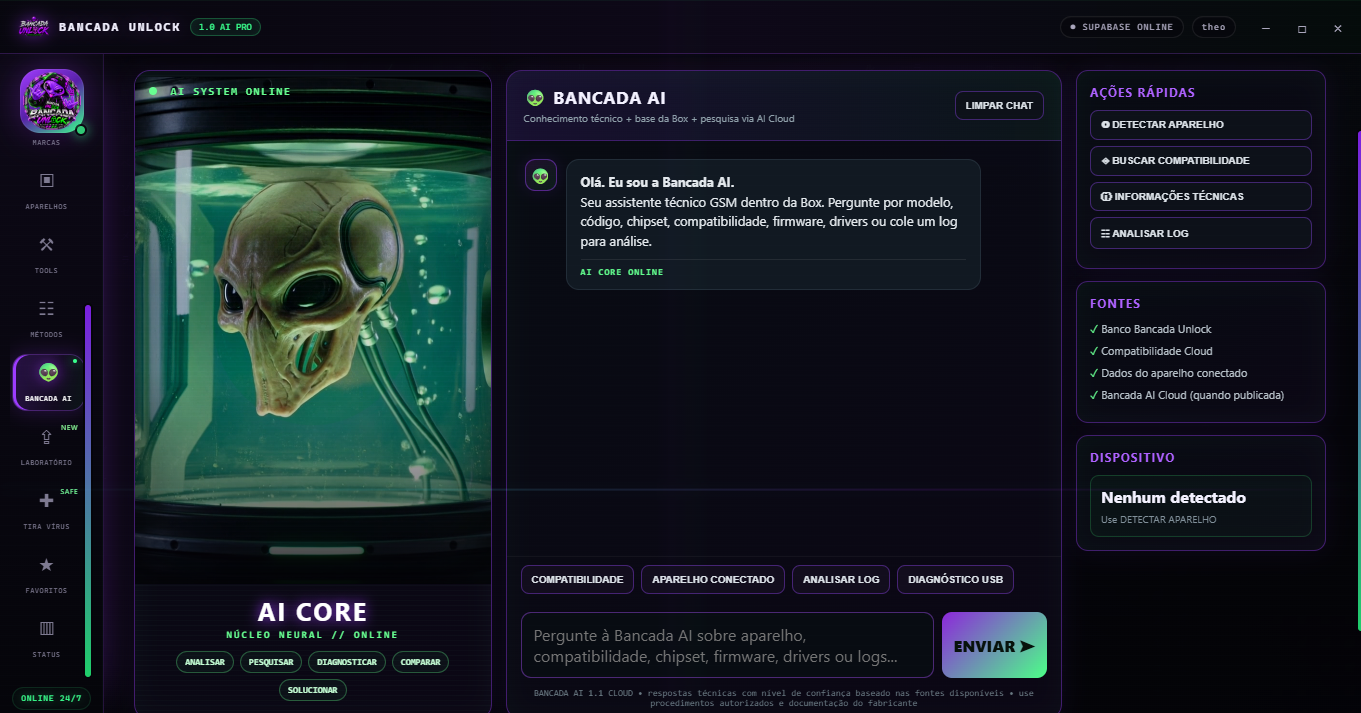1361x713 pixels.
Task: Go to Métodos list icon
Action: (46, 309)
